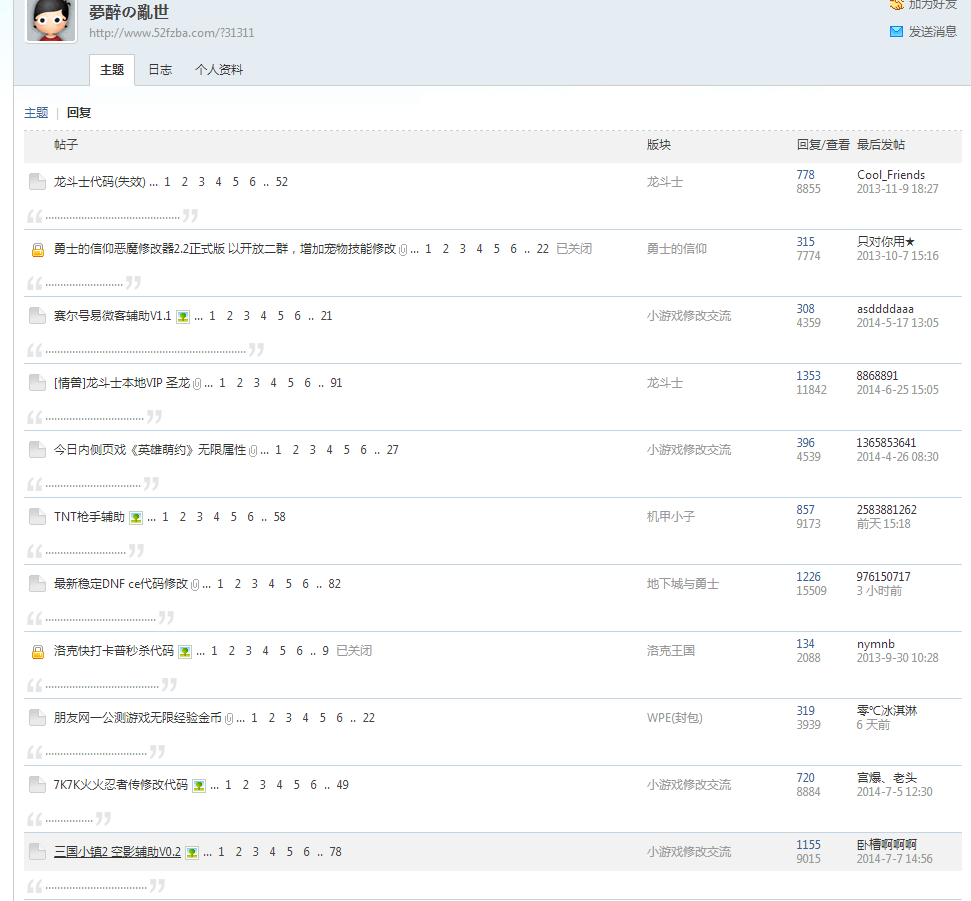
Task: Click thread icon for TNT枪手辅助
Action: (38, 516)
